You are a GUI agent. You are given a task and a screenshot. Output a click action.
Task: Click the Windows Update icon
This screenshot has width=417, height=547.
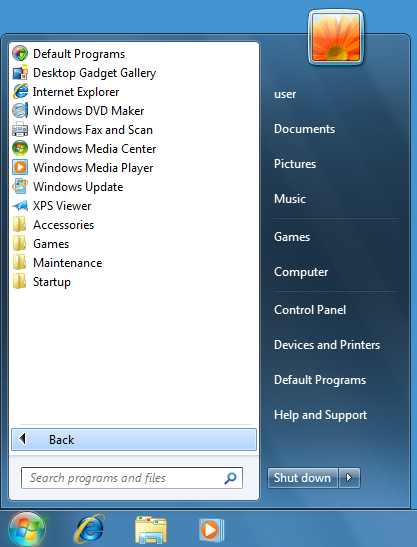point(20,187)
